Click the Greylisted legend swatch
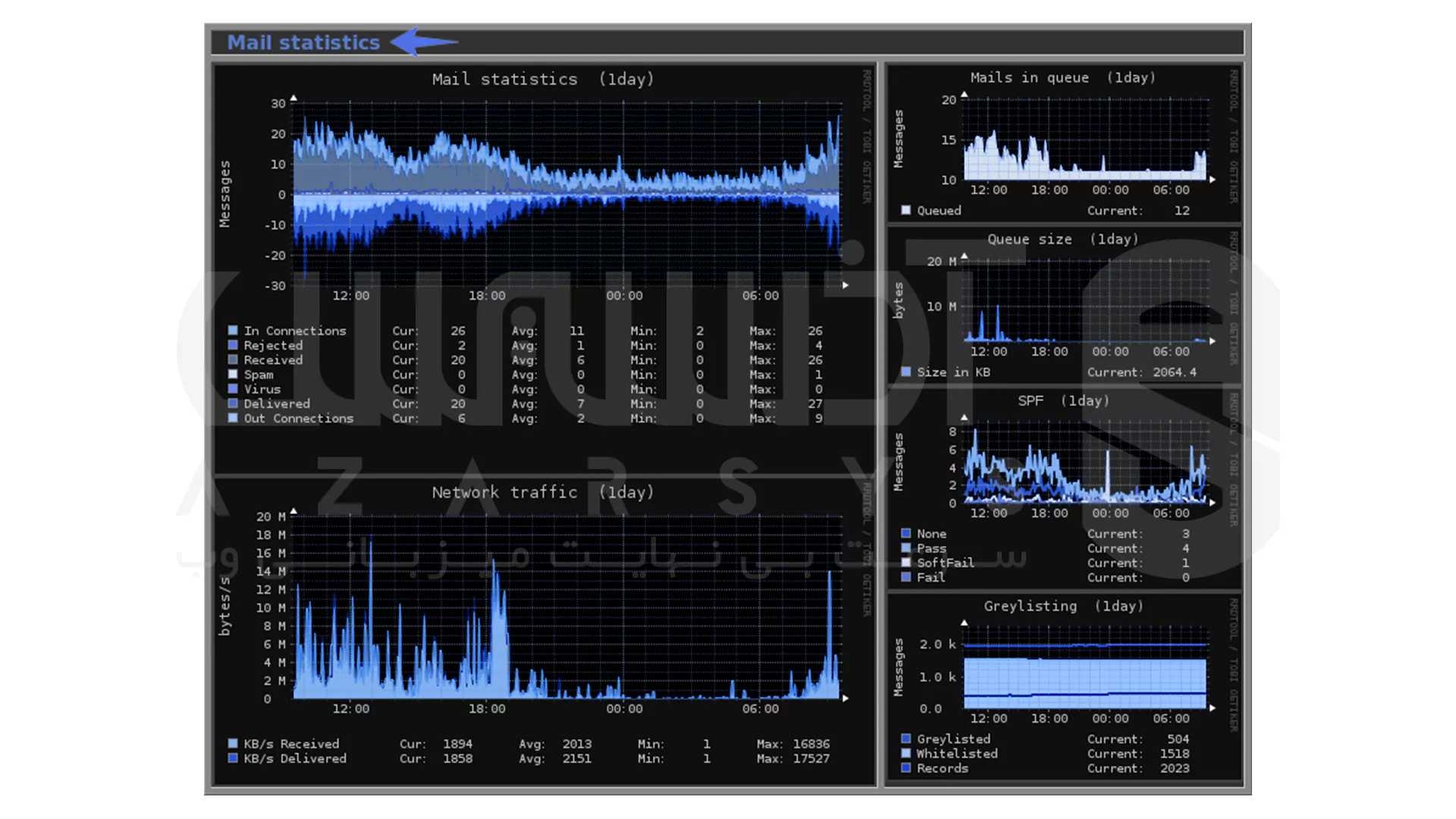Image resolution: width=1456 pixels, height=819 pixels. 905,739
